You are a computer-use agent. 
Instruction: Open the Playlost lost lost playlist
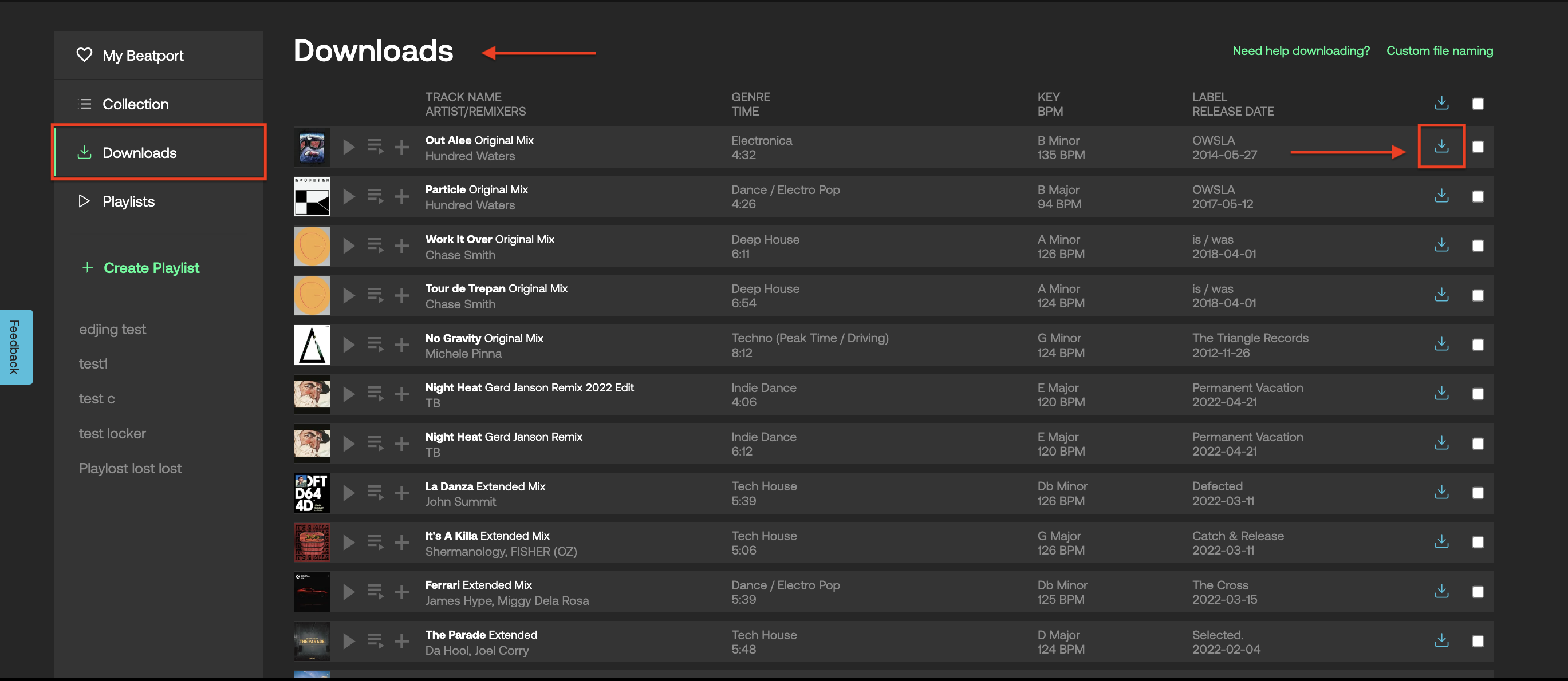pyautogui.click(x=129, y=468)
